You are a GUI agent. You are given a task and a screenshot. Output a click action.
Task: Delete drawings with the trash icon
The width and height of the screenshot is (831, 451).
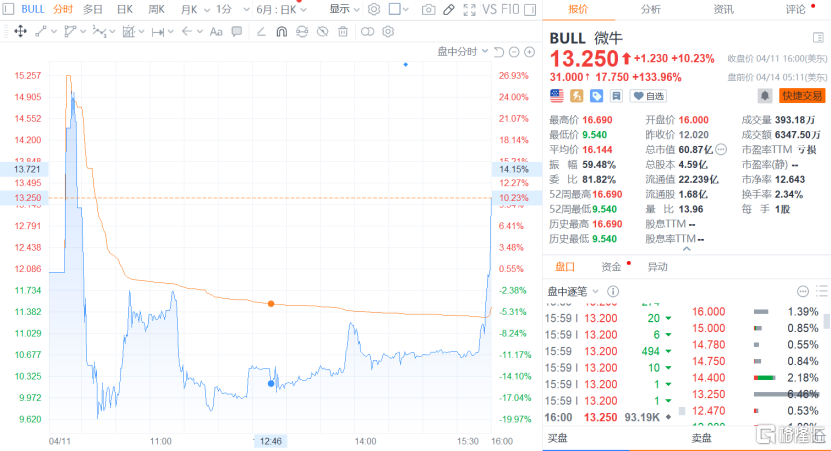pyautogui.click(x=343, y=32)
